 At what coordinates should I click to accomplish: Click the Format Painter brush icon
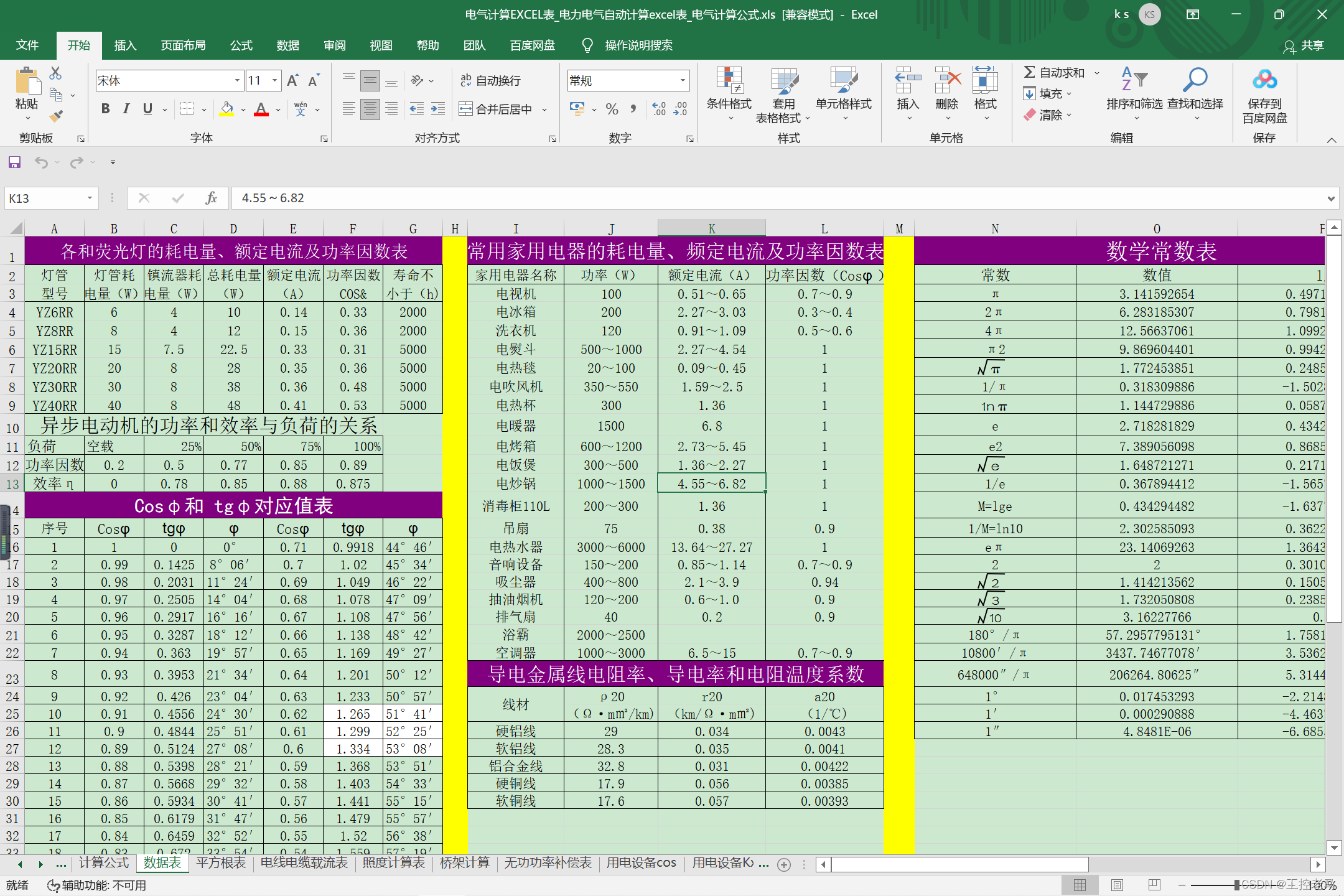tap(56, 116)
